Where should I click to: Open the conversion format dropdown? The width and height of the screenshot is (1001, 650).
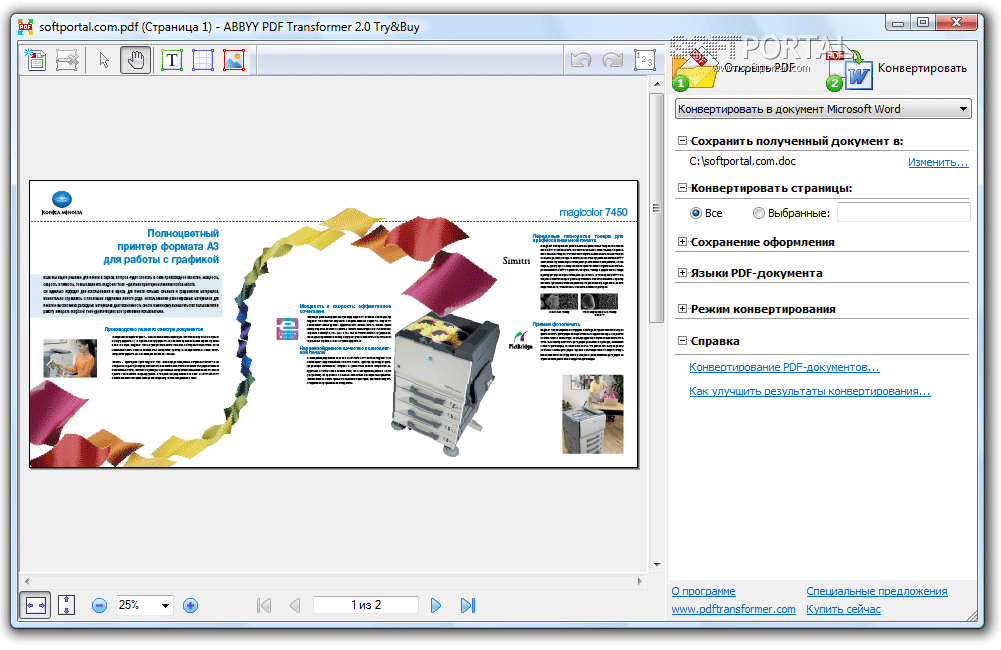click(823, 109)
